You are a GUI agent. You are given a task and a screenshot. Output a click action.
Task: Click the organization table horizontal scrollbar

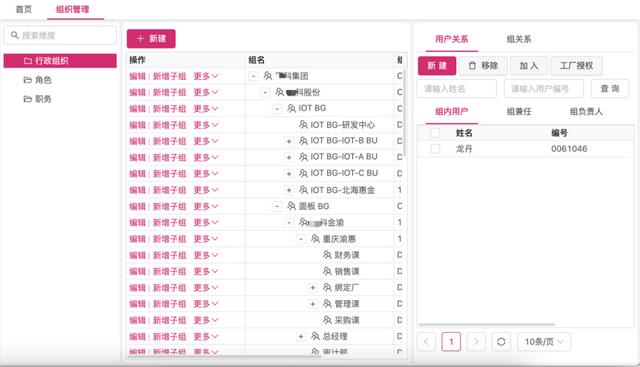pos(224,357)
